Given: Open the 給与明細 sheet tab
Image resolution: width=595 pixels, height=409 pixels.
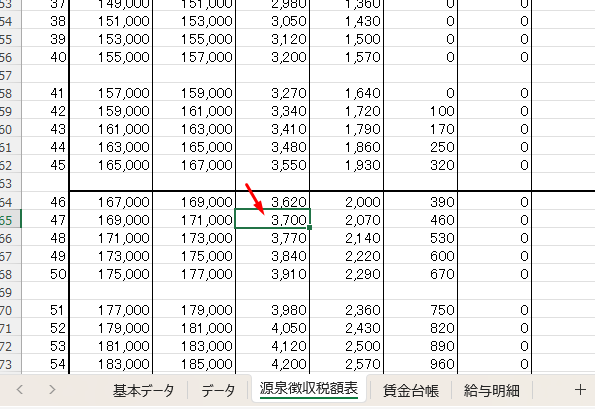Looking at the screenshot, I should [491, 390].
